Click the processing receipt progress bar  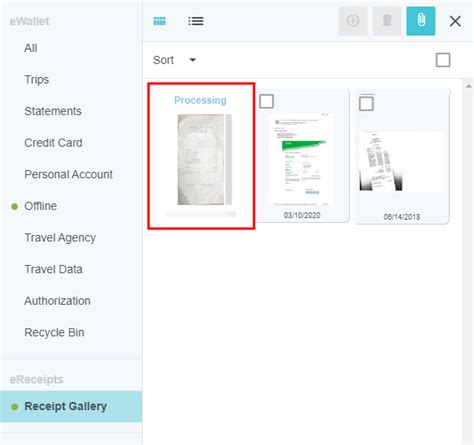(201, 214)
